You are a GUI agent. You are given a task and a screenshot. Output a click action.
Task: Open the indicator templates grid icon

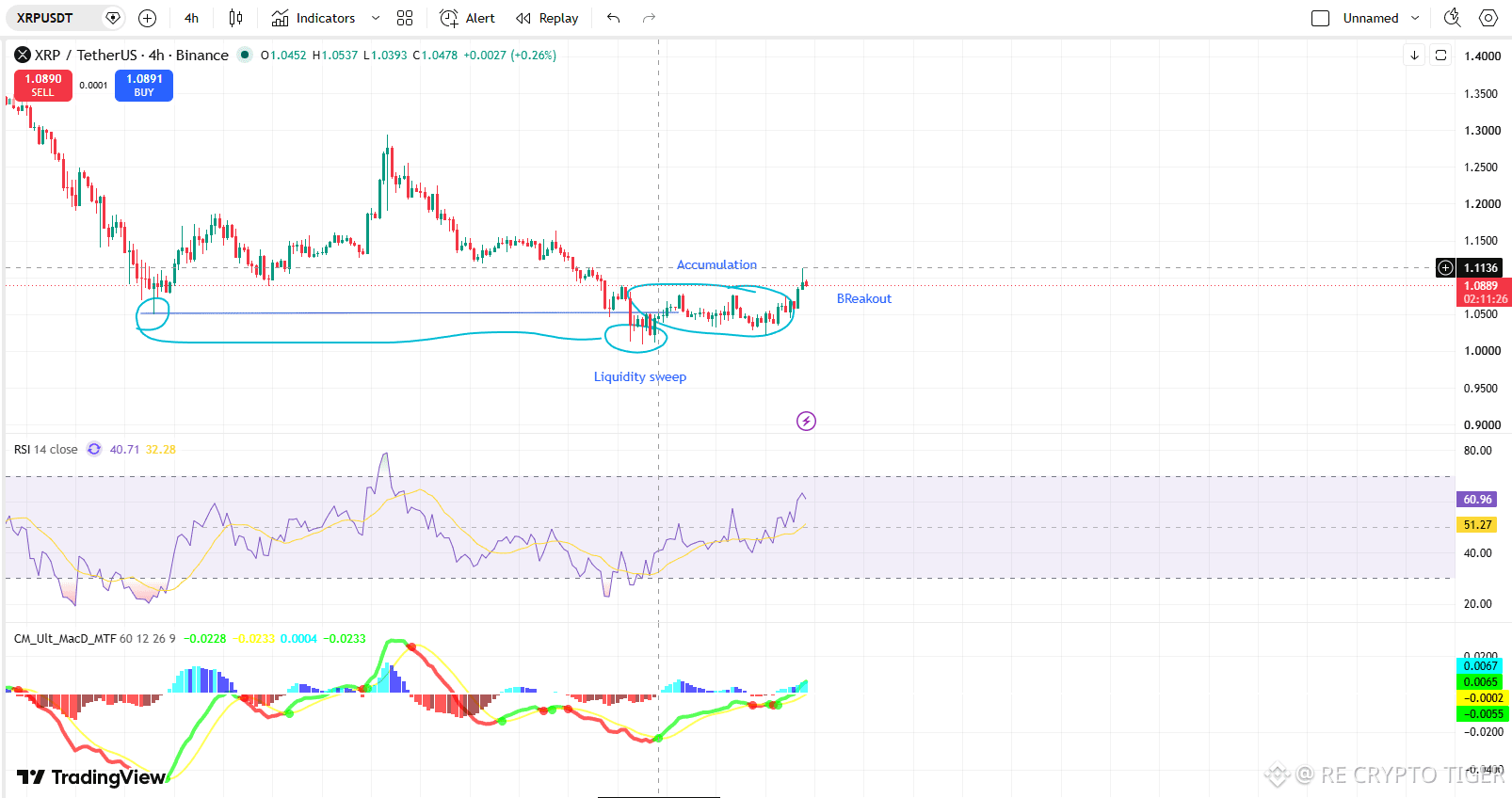[405, 18]
